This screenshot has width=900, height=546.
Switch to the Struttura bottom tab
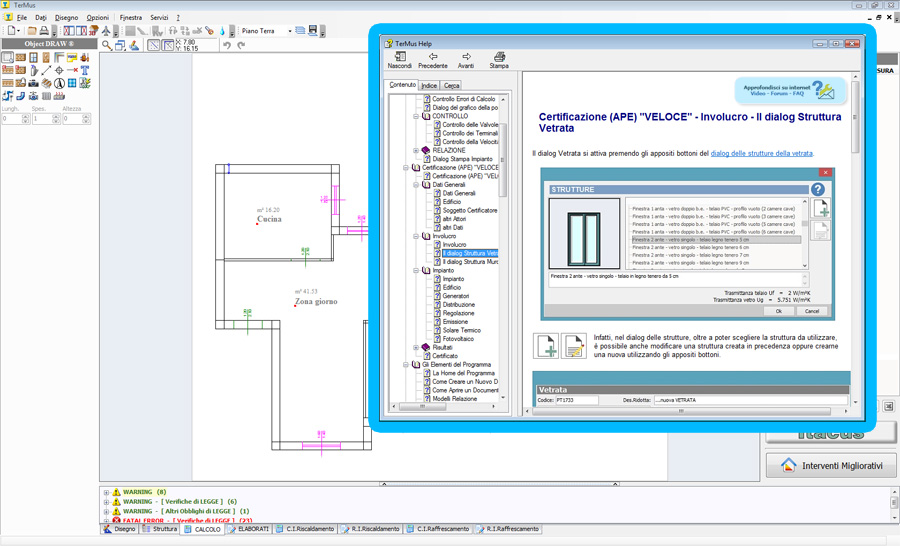tap(160, 529)
